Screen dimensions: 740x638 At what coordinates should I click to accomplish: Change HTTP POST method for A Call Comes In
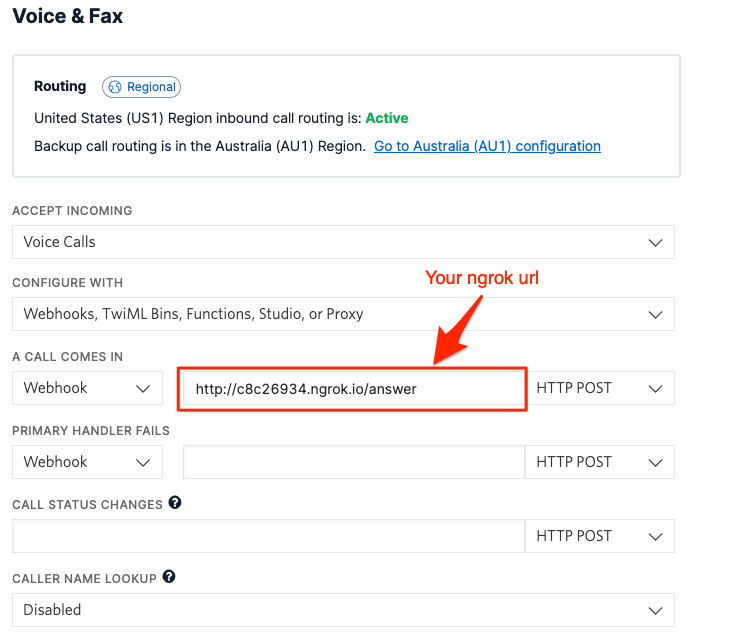[x=600, y=388]
